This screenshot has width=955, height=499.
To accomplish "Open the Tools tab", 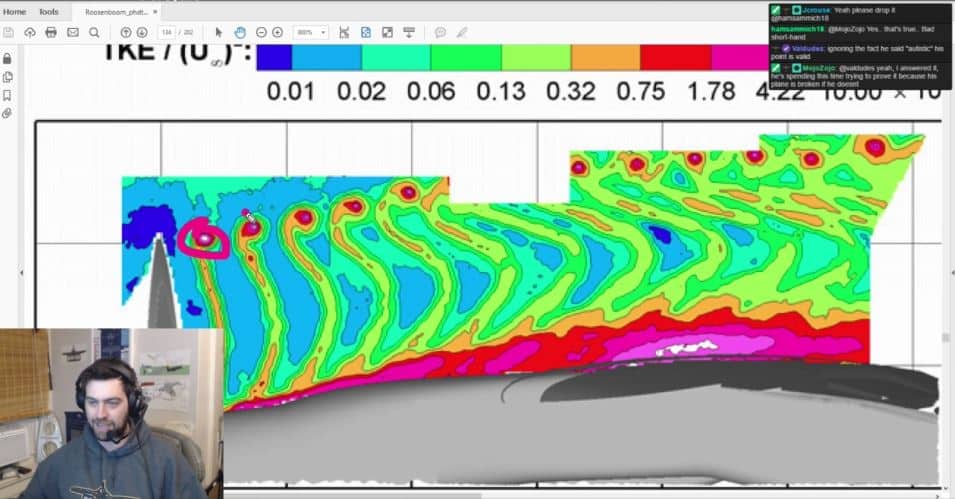I will [48, 12].
